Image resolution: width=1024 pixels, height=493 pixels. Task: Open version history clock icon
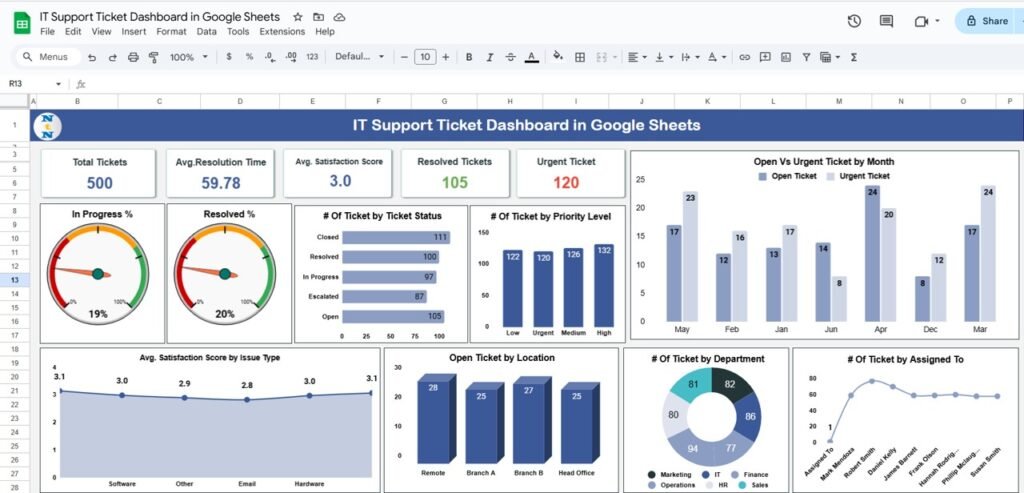[854, 22]
